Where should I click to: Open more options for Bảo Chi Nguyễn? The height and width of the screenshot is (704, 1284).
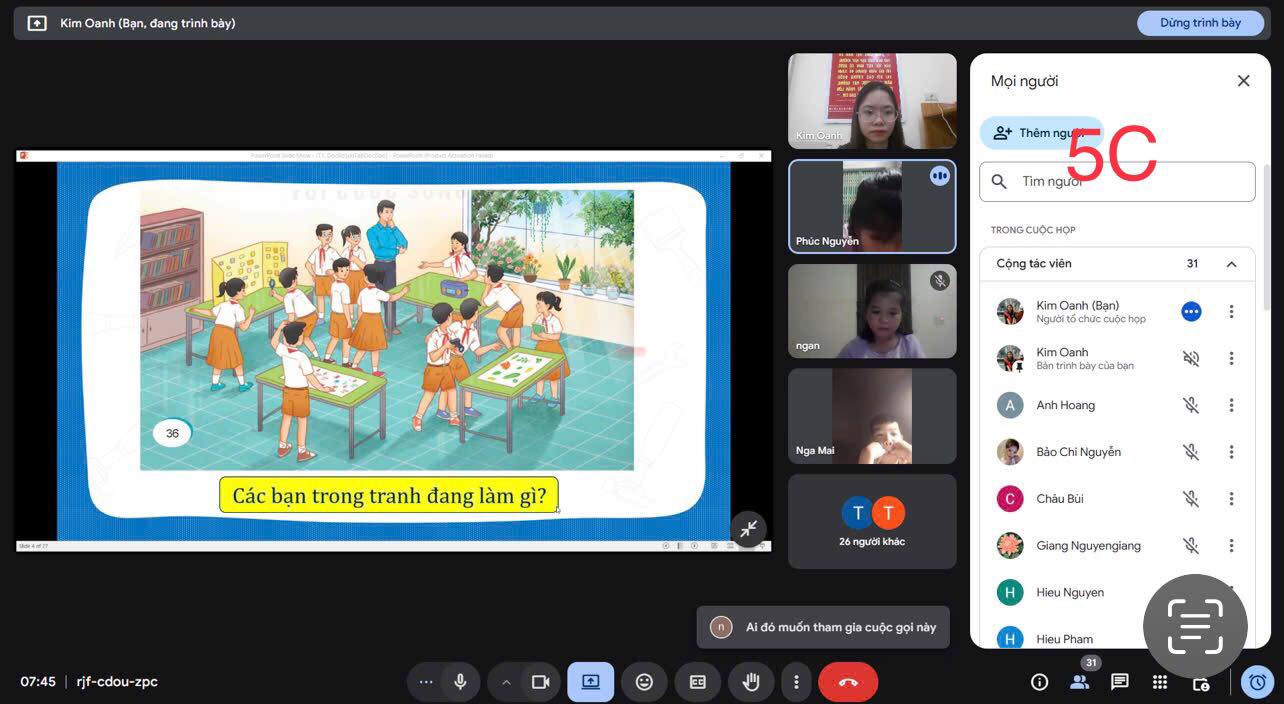[x=1231, y=452]
